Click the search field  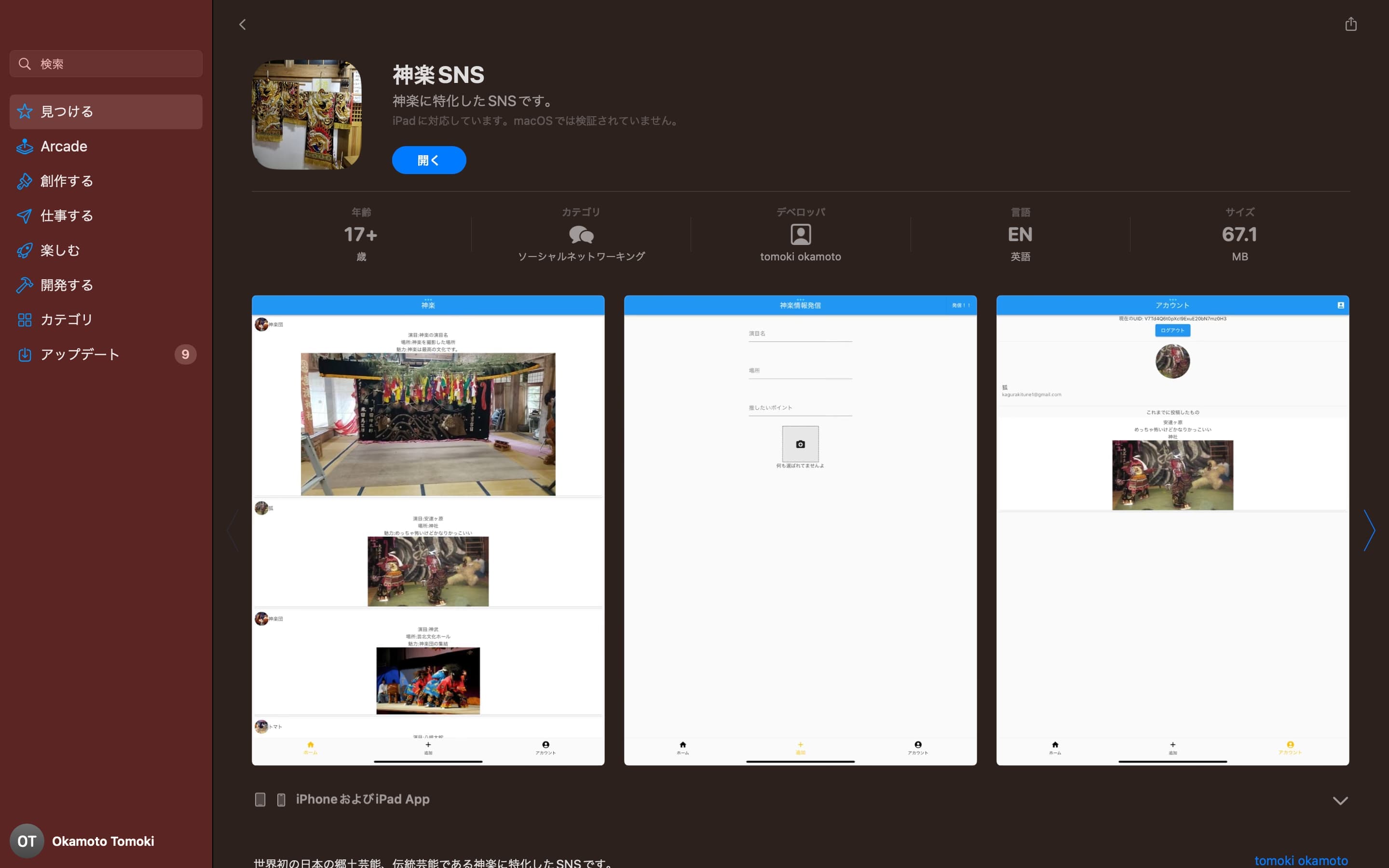pos(106,64)
